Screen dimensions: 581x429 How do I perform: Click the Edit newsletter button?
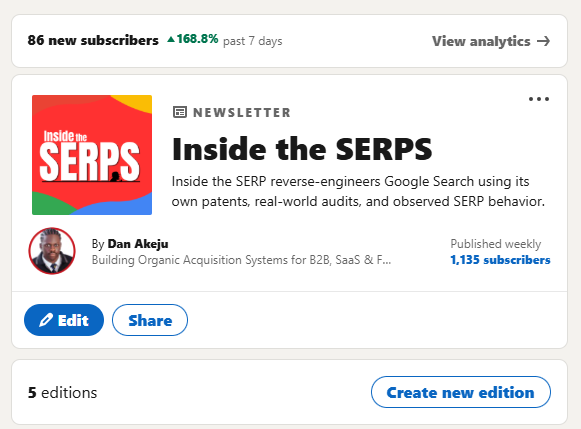pos(64,320)
